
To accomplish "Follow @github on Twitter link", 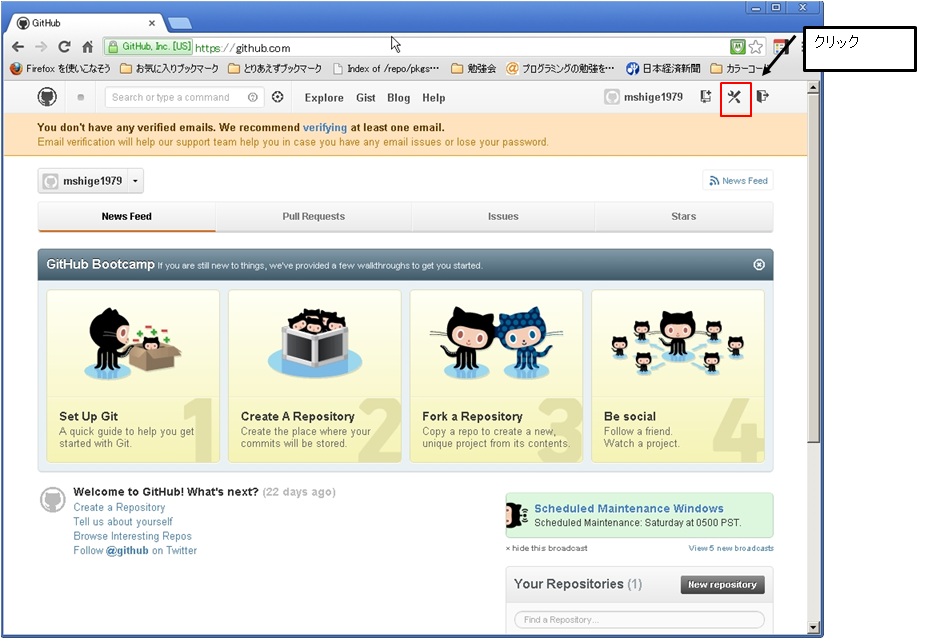I will [135, 550].
